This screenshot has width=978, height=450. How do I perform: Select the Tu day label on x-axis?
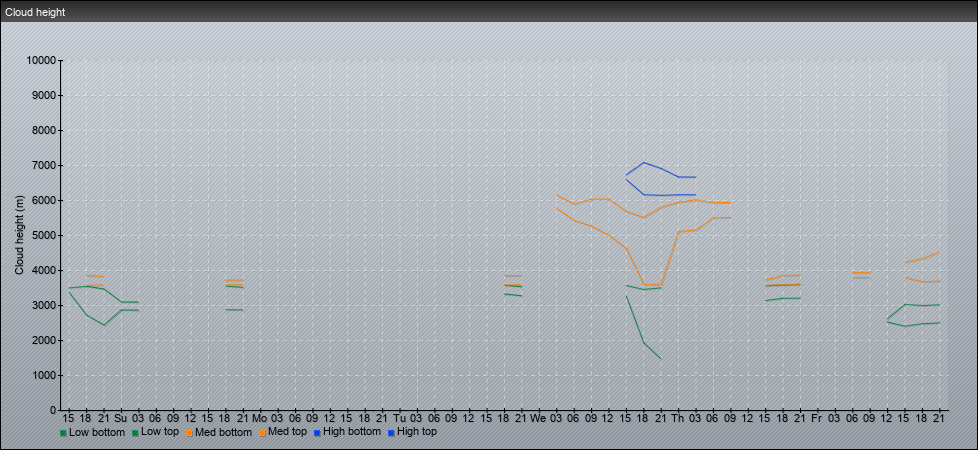[x=399, y=418]
